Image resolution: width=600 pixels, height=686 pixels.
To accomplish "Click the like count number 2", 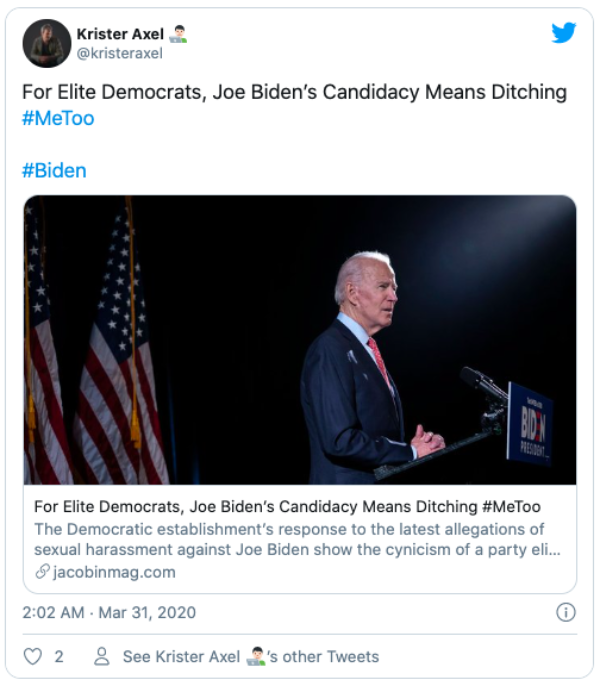I will [59, 657].
